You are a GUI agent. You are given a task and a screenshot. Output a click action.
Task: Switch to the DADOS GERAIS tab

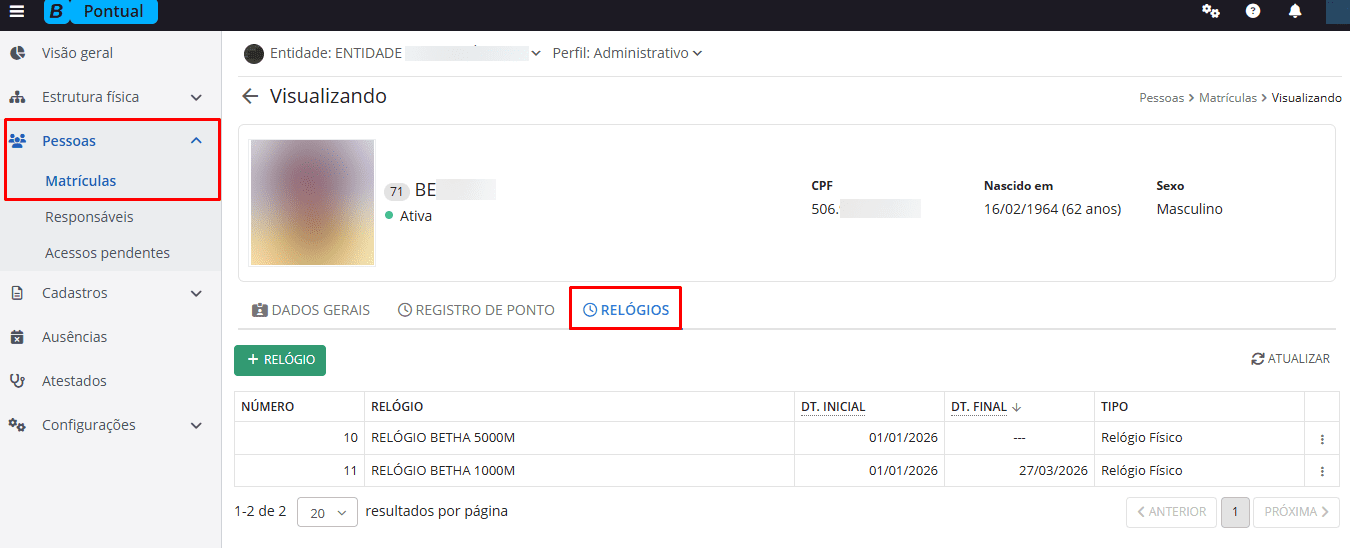(x=311, y=310)
